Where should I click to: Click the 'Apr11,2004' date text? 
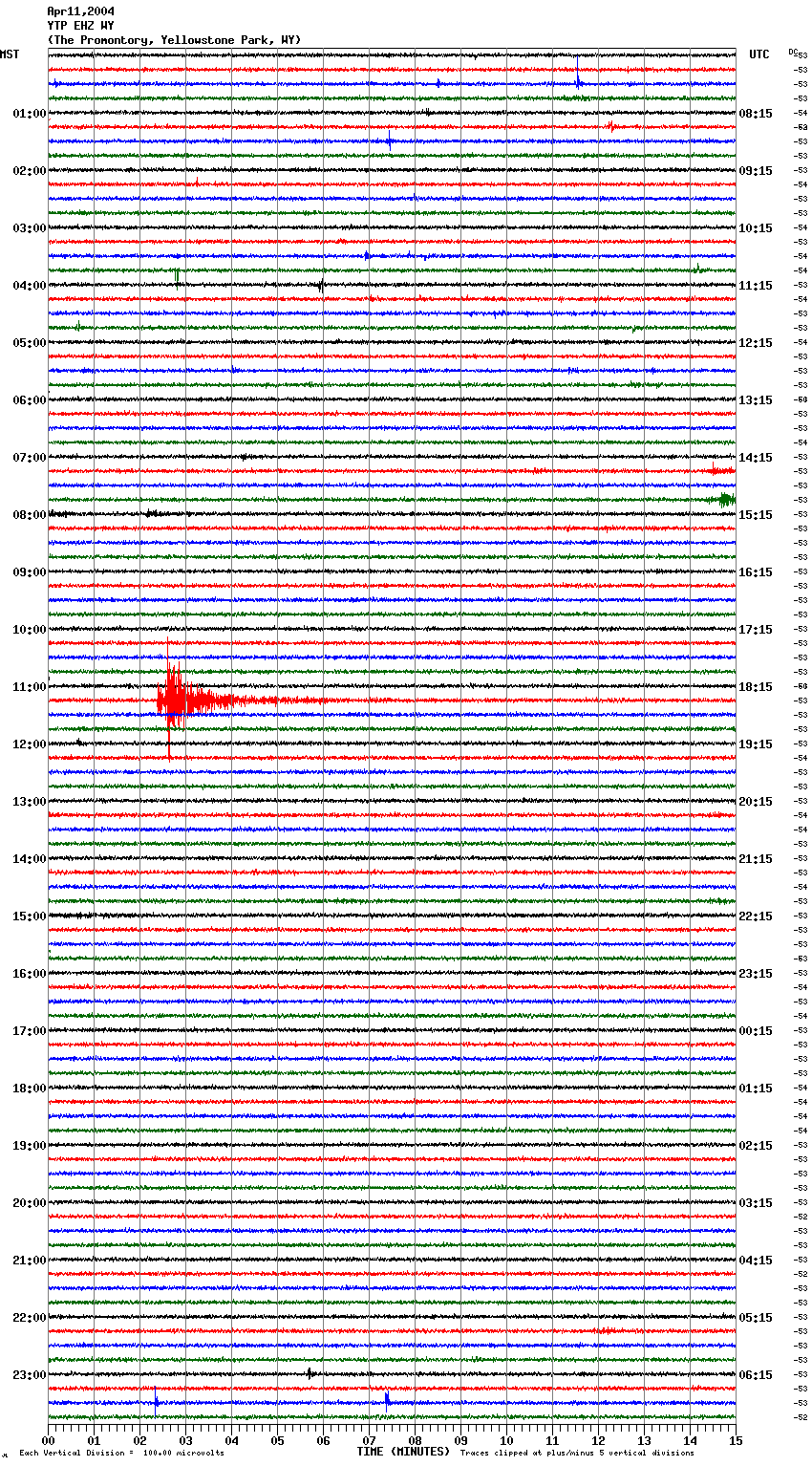[80, 11]
